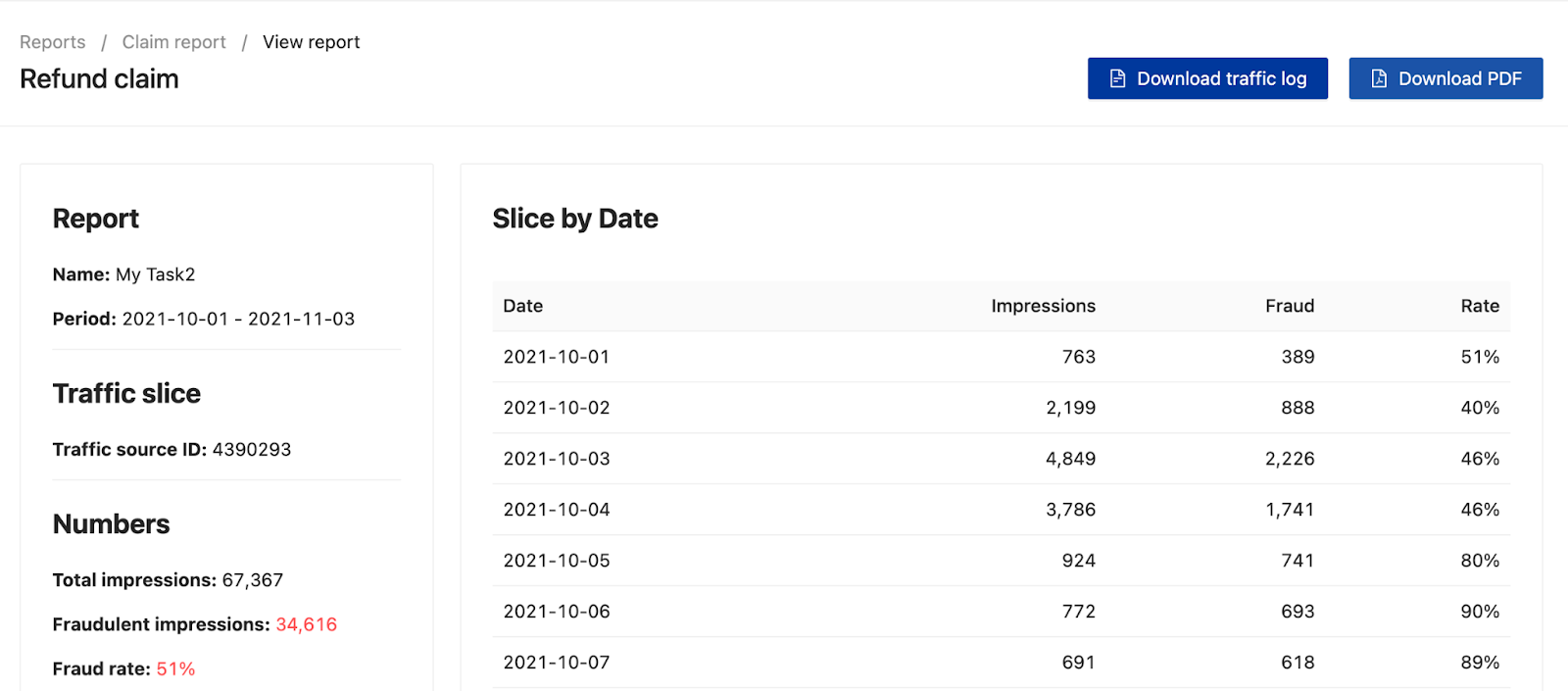Open the Reports breadcrumb link
Viewport: 1568px width, 691px height.
point(53,42)
